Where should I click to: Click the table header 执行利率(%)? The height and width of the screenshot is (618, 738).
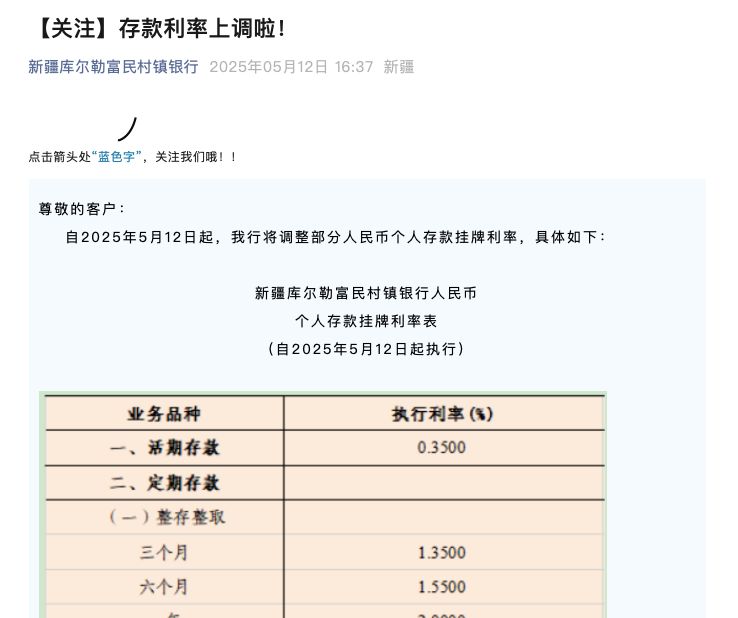[x=442, y=414]
